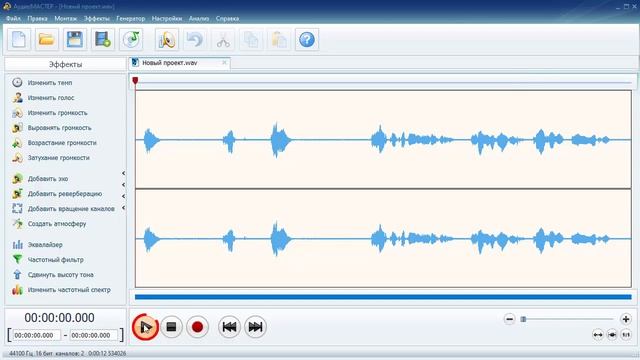Open the Справка menu
Screen dimensions: 640x360
[227, 18]
